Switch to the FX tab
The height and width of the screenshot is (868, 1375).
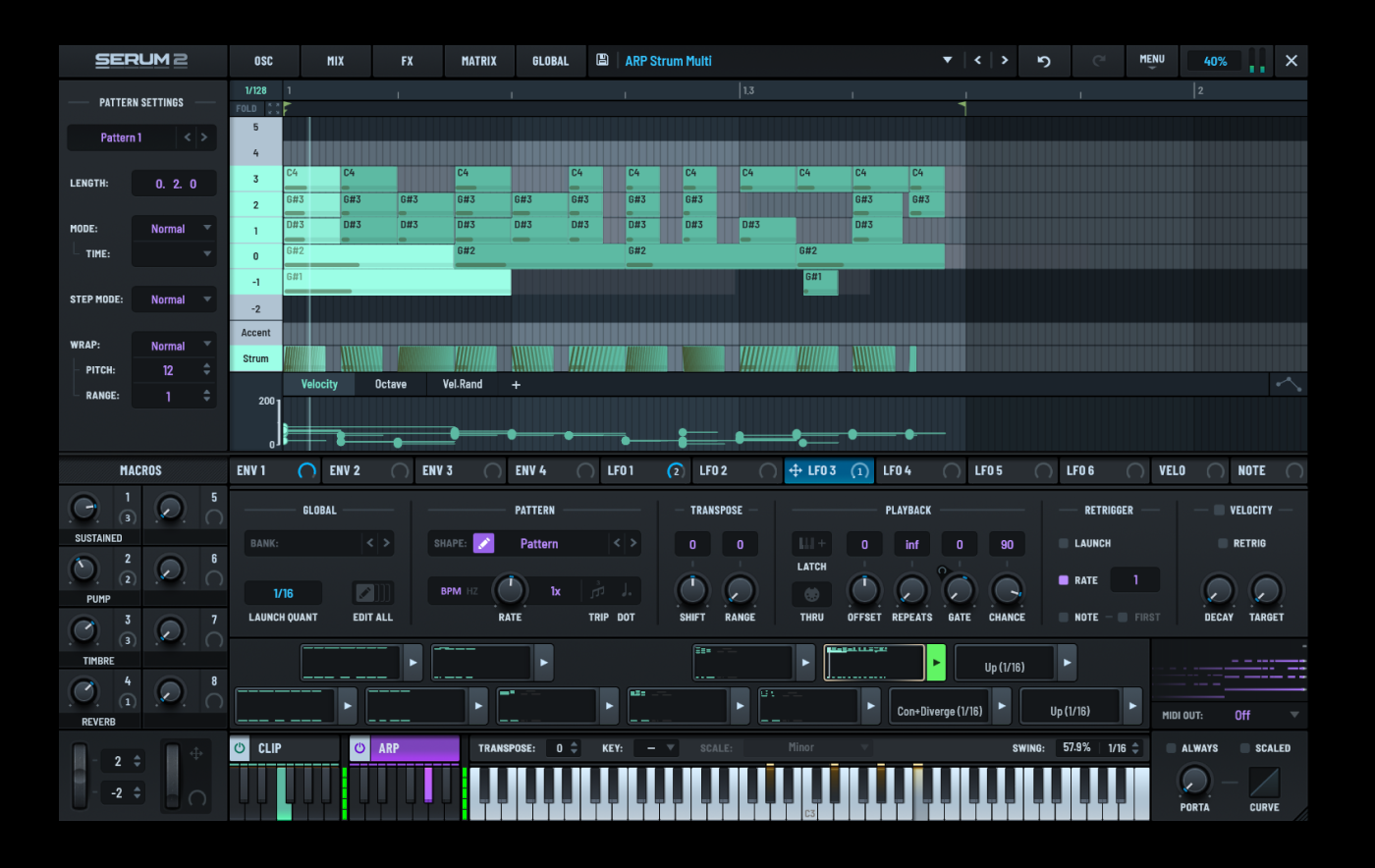[408, 61]
